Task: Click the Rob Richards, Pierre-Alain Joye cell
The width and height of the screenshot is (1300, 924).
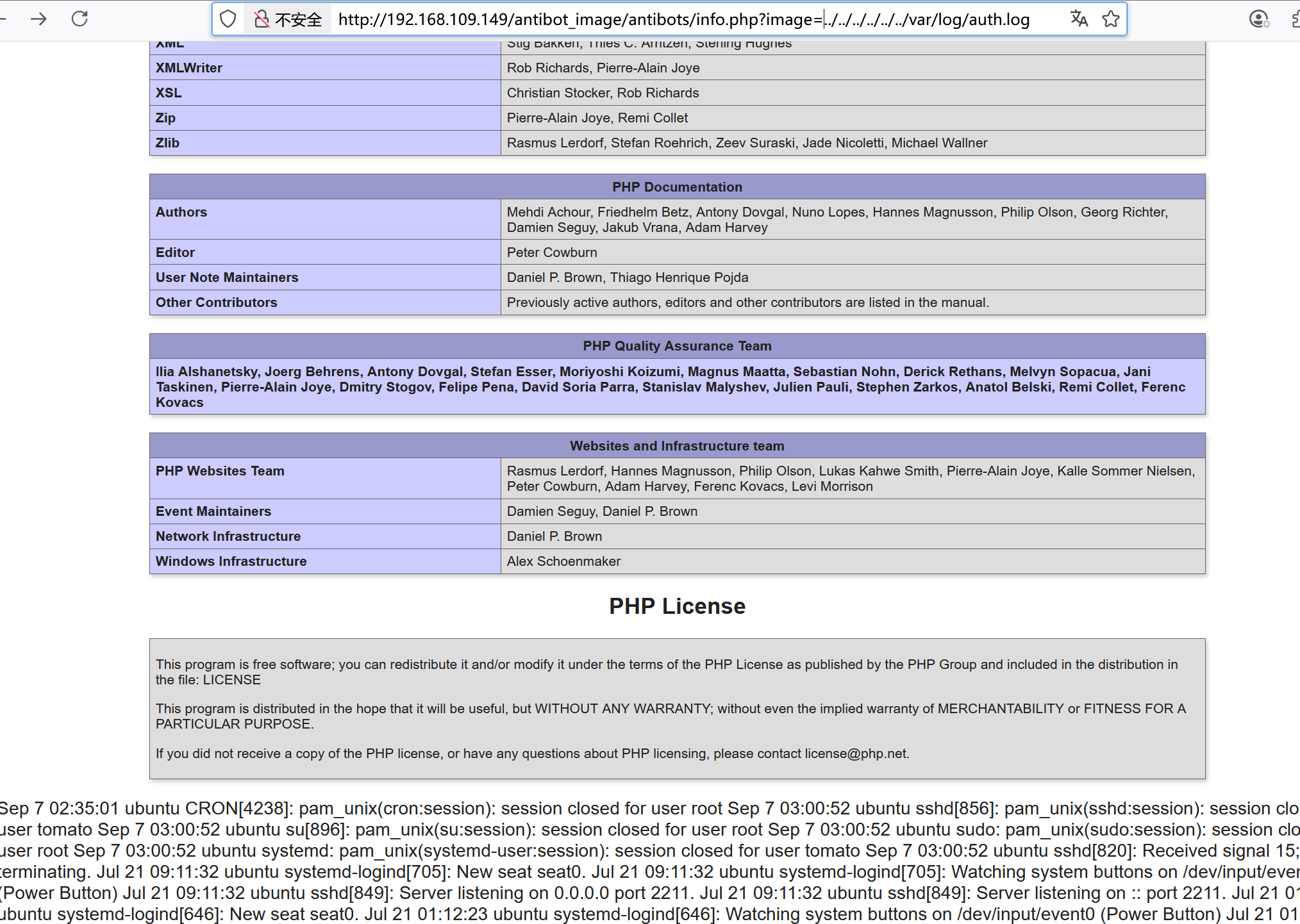Action: 853,67
